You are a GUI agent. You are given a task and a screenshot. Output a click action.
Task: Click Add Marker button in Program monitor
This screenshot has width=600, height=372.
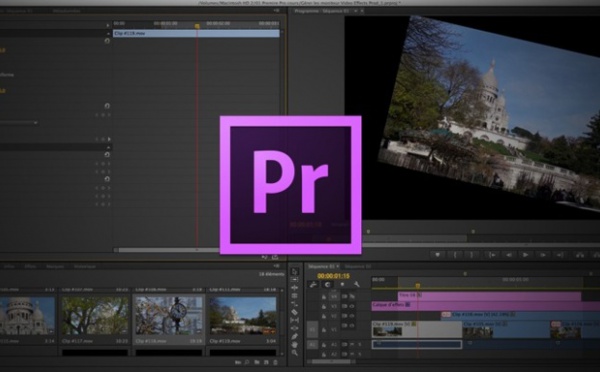(x=437, y=255)
